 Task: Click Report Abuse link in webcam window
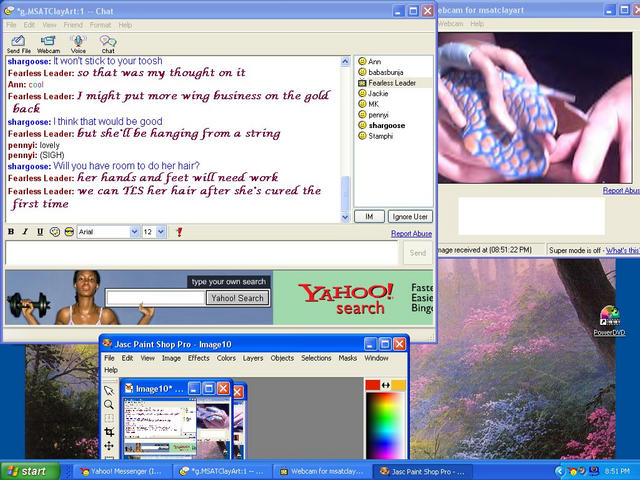tap(621, 190)
